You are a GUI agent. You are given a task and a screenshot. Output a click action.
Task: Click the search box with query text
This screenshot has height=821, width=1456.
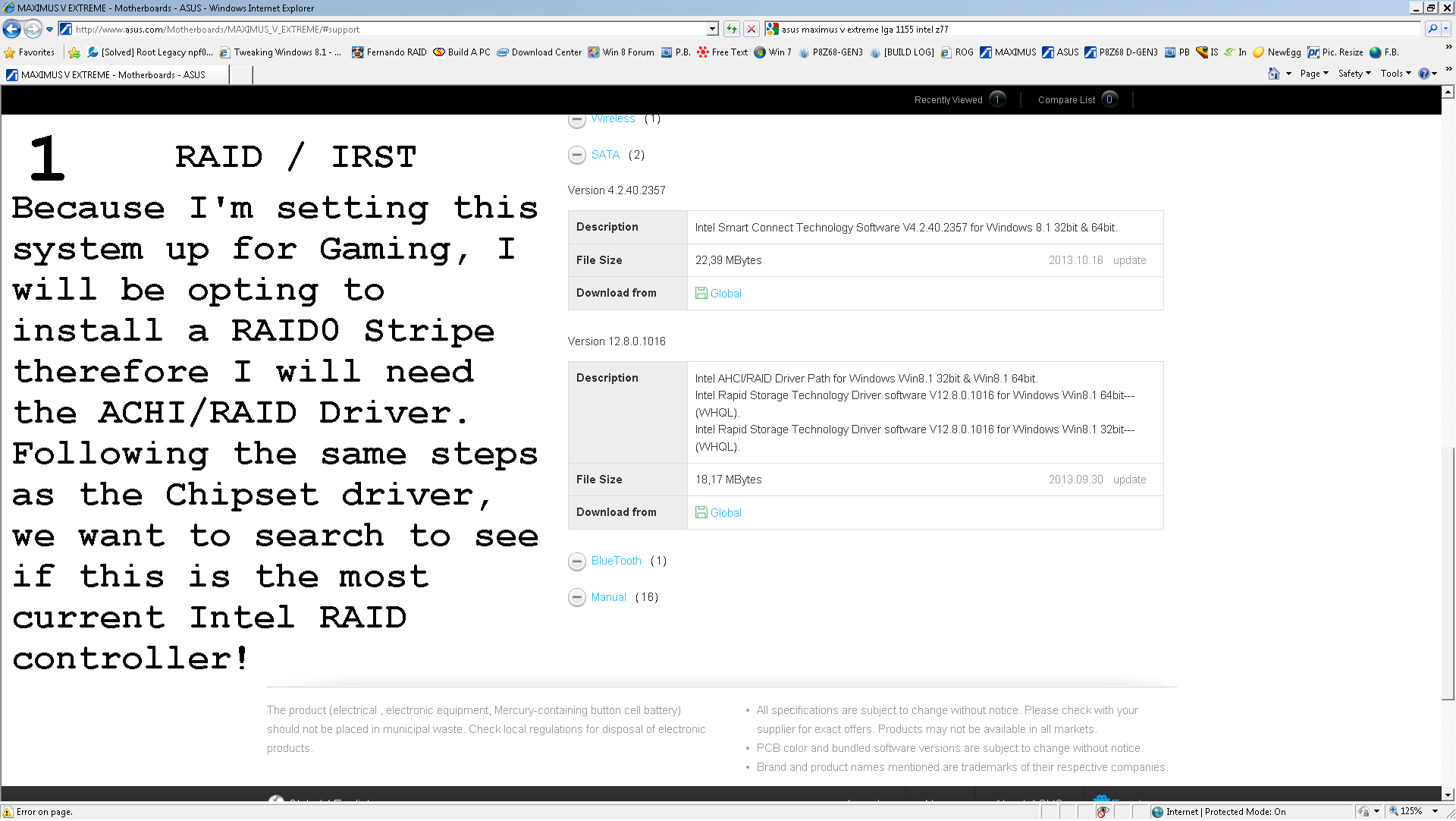pos(1092,30)
